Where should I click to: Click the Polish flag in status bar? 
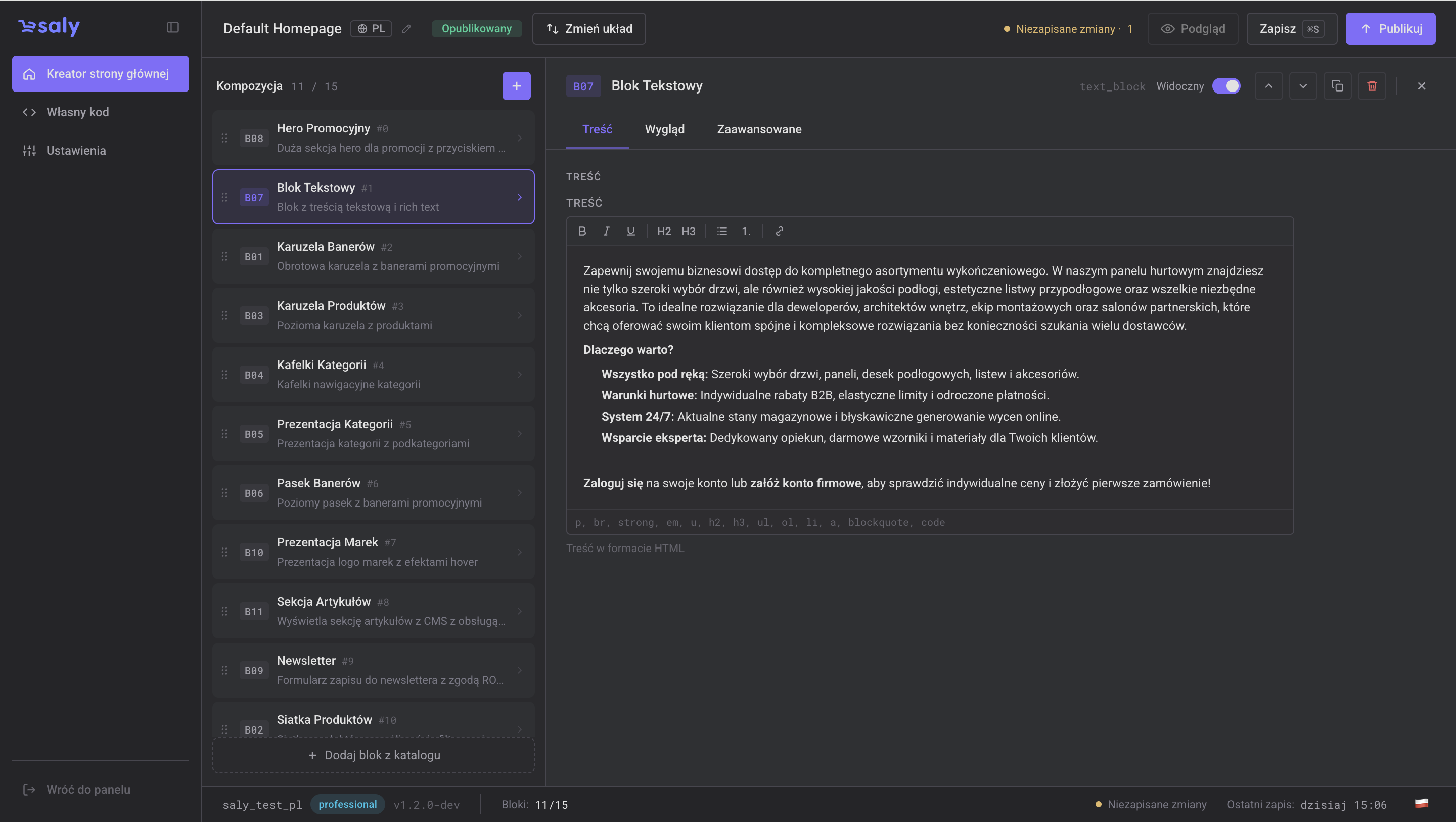[x=1422, y=804]
